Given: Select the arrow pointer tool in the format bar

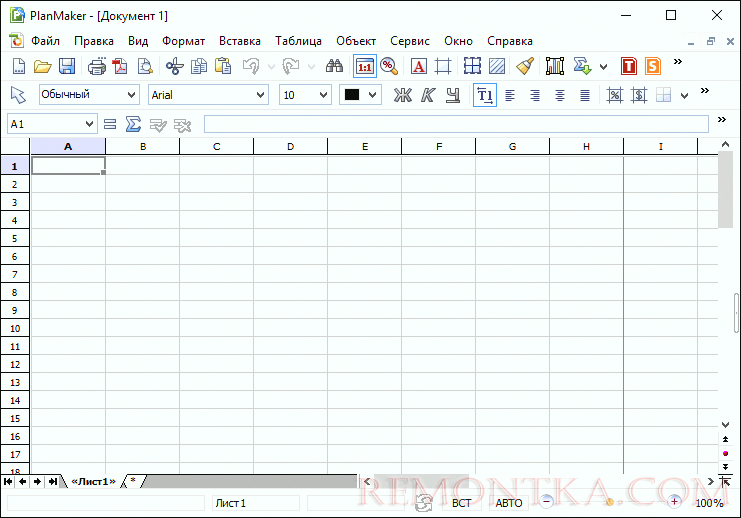Looking at the screenshot, I should coord(18,95).
